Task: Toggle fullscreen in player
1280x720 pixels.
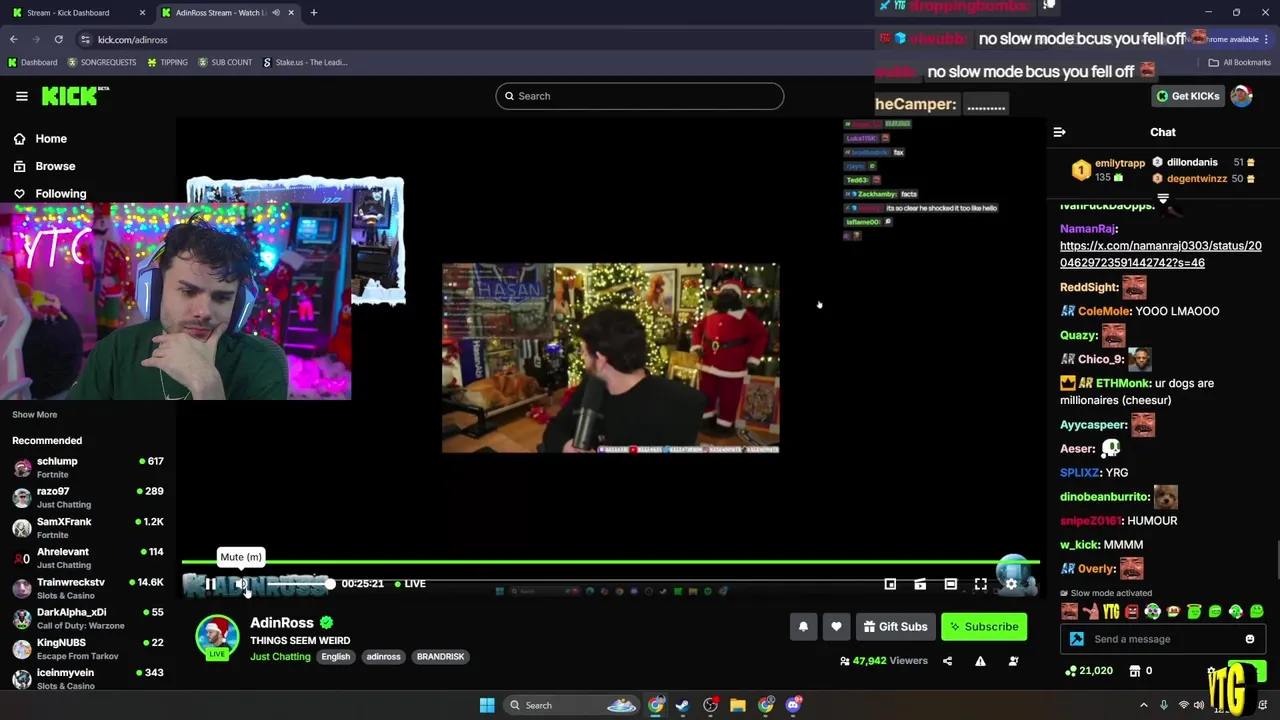Action: coord(980,584)
